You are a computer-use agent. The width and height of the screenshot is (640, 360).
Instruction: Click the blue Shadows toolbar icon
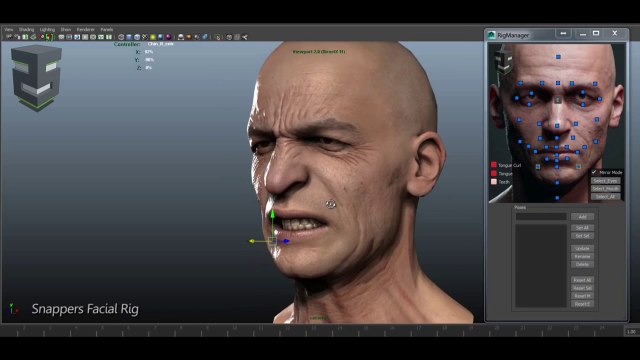[x=160, y=37]
